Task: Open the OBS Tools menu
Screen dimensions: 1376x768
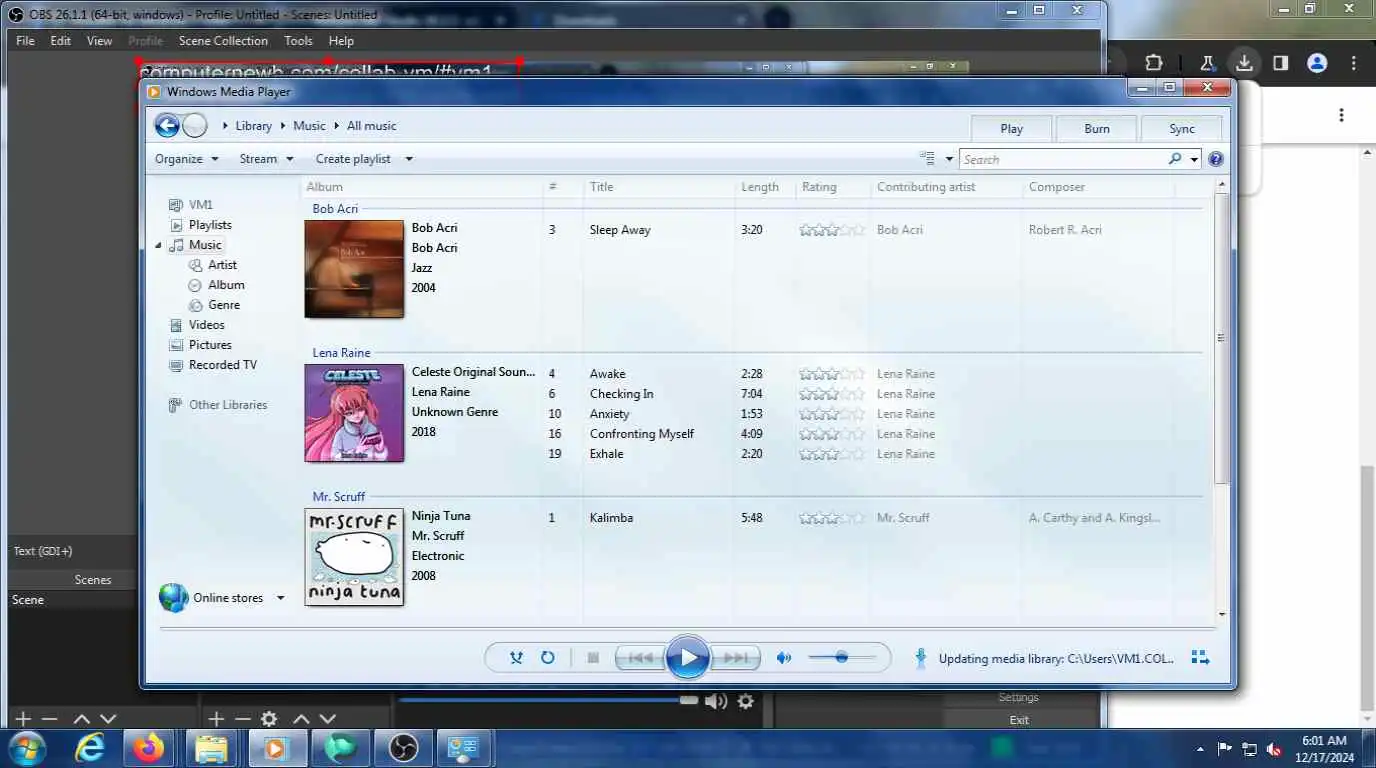Action: (x=298, y=41)
